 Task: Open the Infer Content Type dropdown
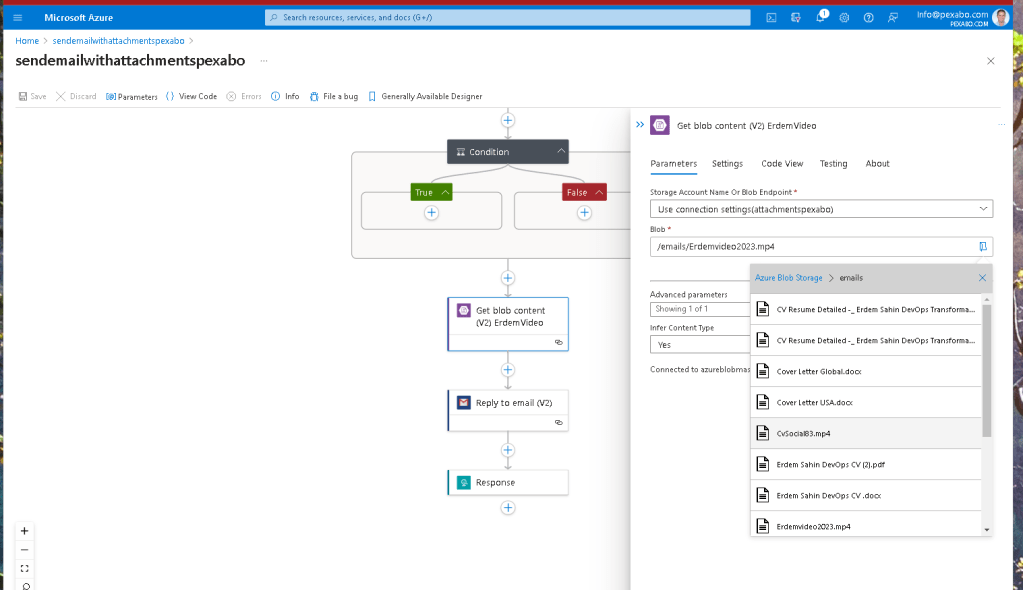(x=700, y=345)
